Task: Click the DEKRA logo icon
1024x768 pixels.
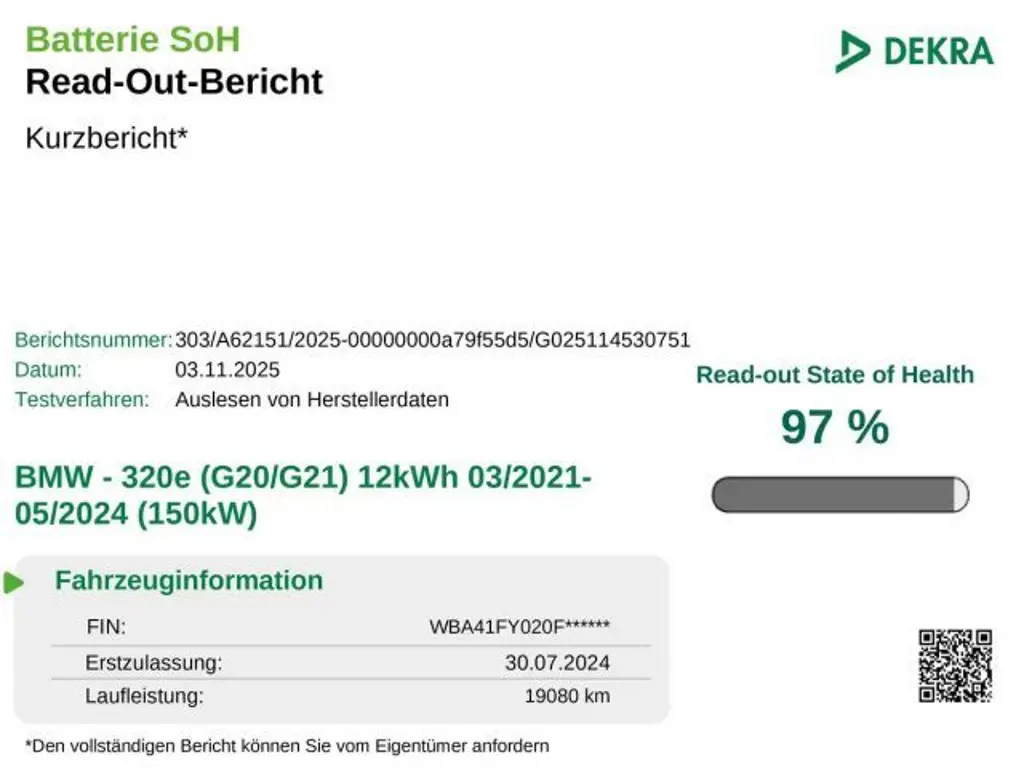Action: pyautogui.click(x=853, y=51)
